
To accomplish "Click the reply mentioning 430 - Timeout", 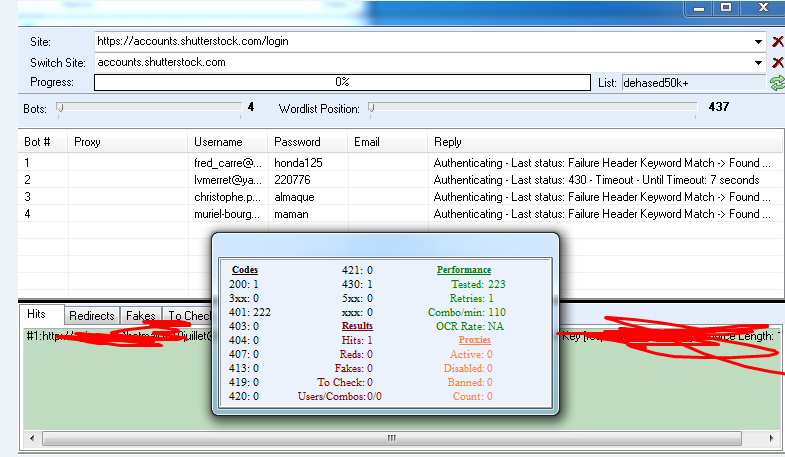I will click(x=596, y=180).
